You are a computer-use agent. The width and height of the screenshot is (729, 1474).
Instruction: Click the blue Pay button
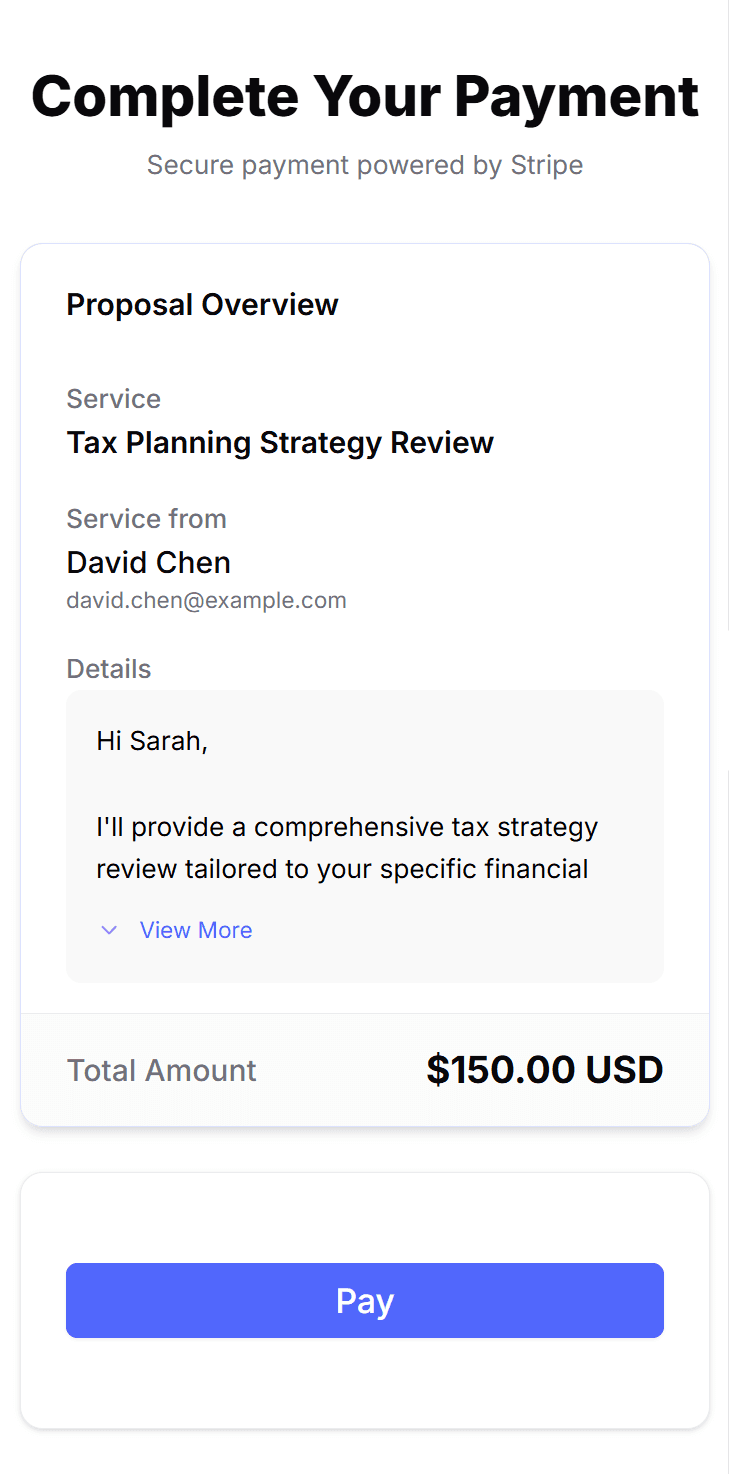click(364, 1300)
